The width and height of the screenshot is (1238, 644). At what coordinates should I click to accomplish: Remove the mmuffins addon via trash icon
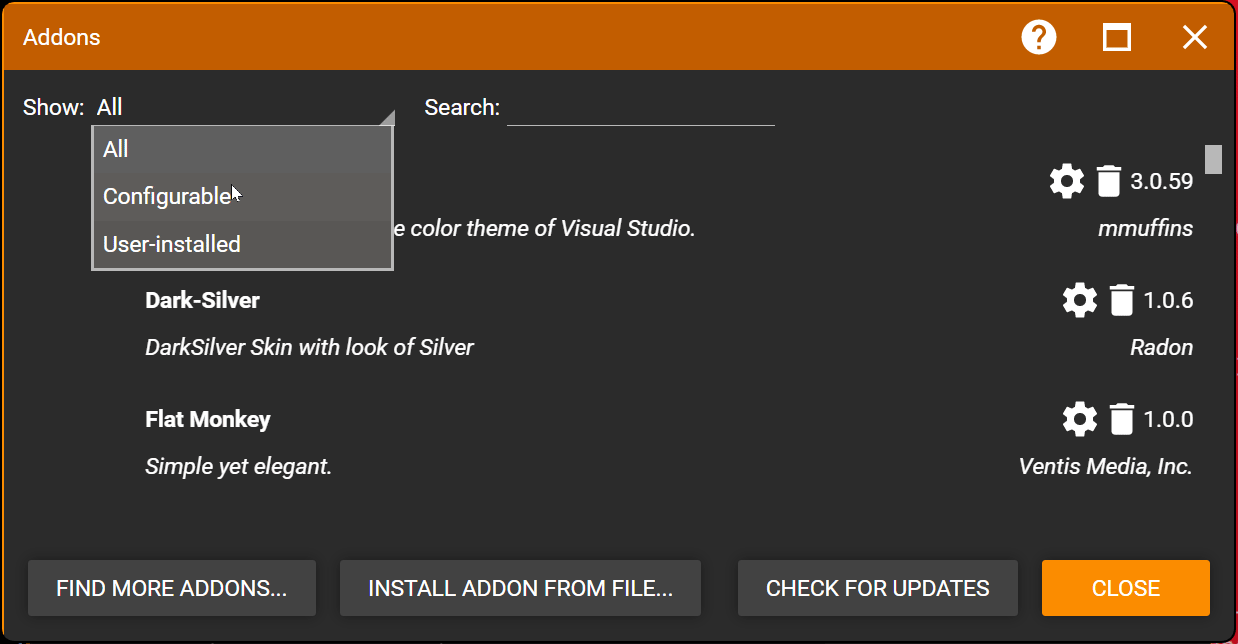click(1109, 181)
